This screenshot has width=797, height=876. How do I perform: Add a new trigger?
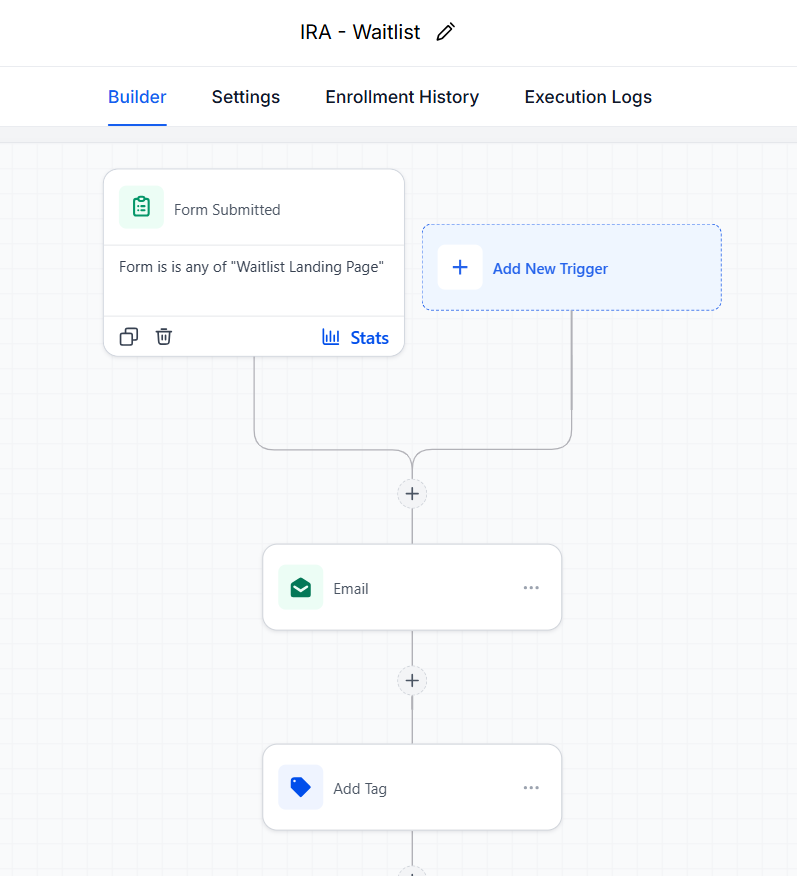pyautogui.click(x=571, y=268)
